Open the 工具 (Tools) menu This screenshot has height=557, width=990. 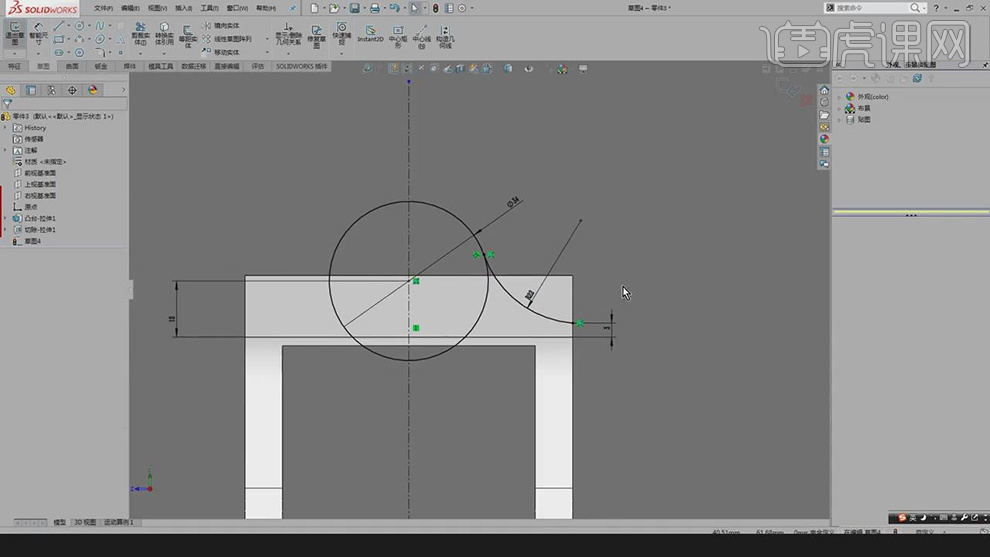pos(208,8)
